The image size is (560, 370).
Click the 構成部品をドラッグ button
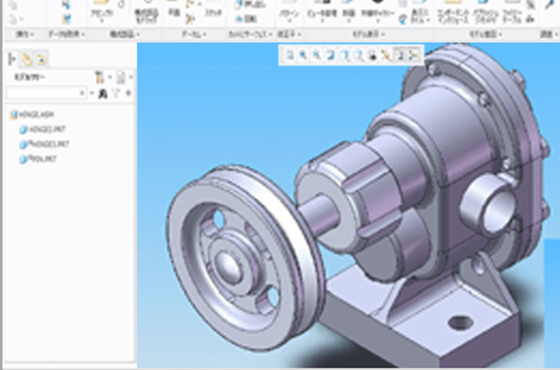(x=146, y=12)
